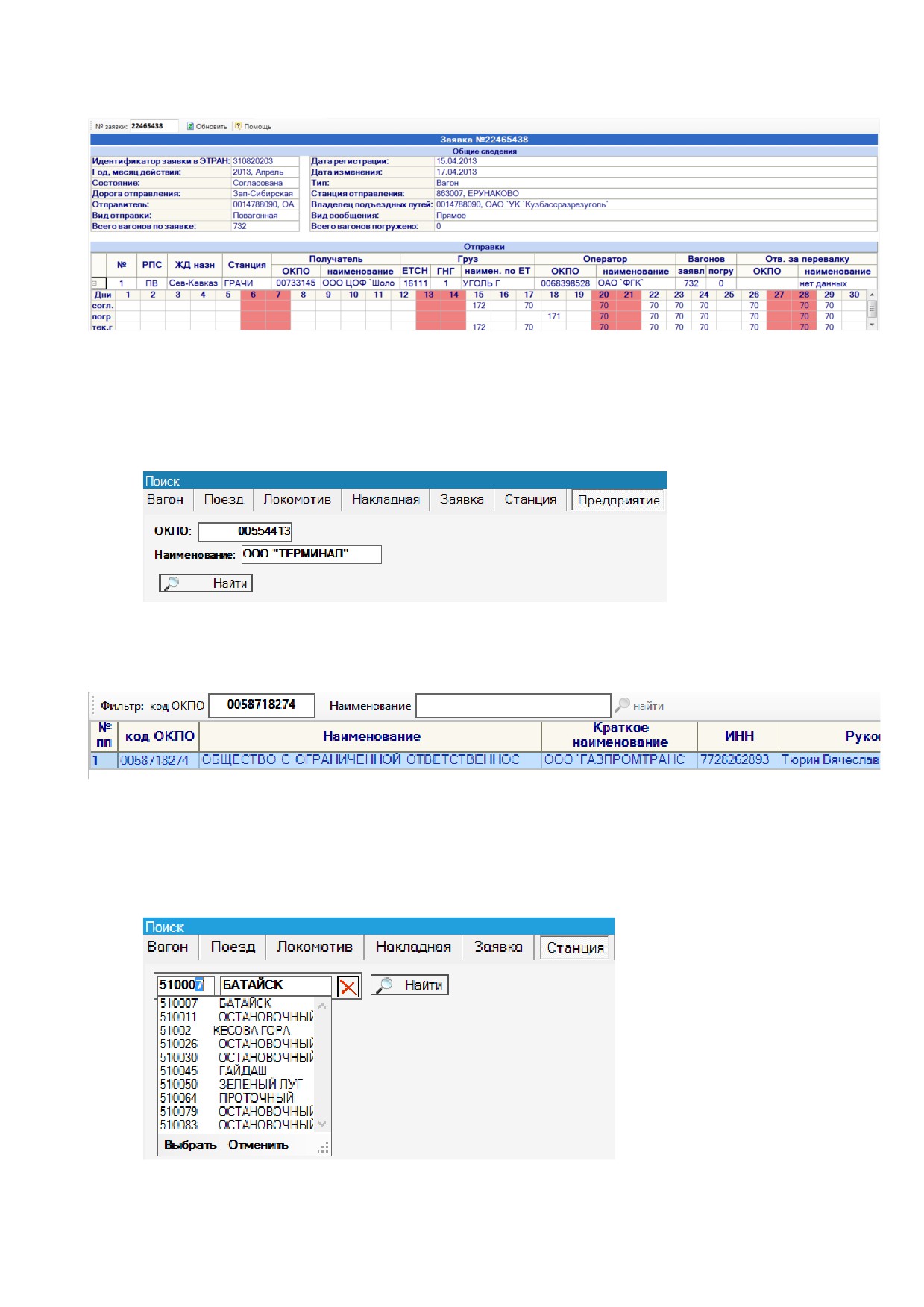The height and width of the screenshot is (1307, 924).
Task: Click the Отменить button in the station list
Action: click(x=259, y=1145)
